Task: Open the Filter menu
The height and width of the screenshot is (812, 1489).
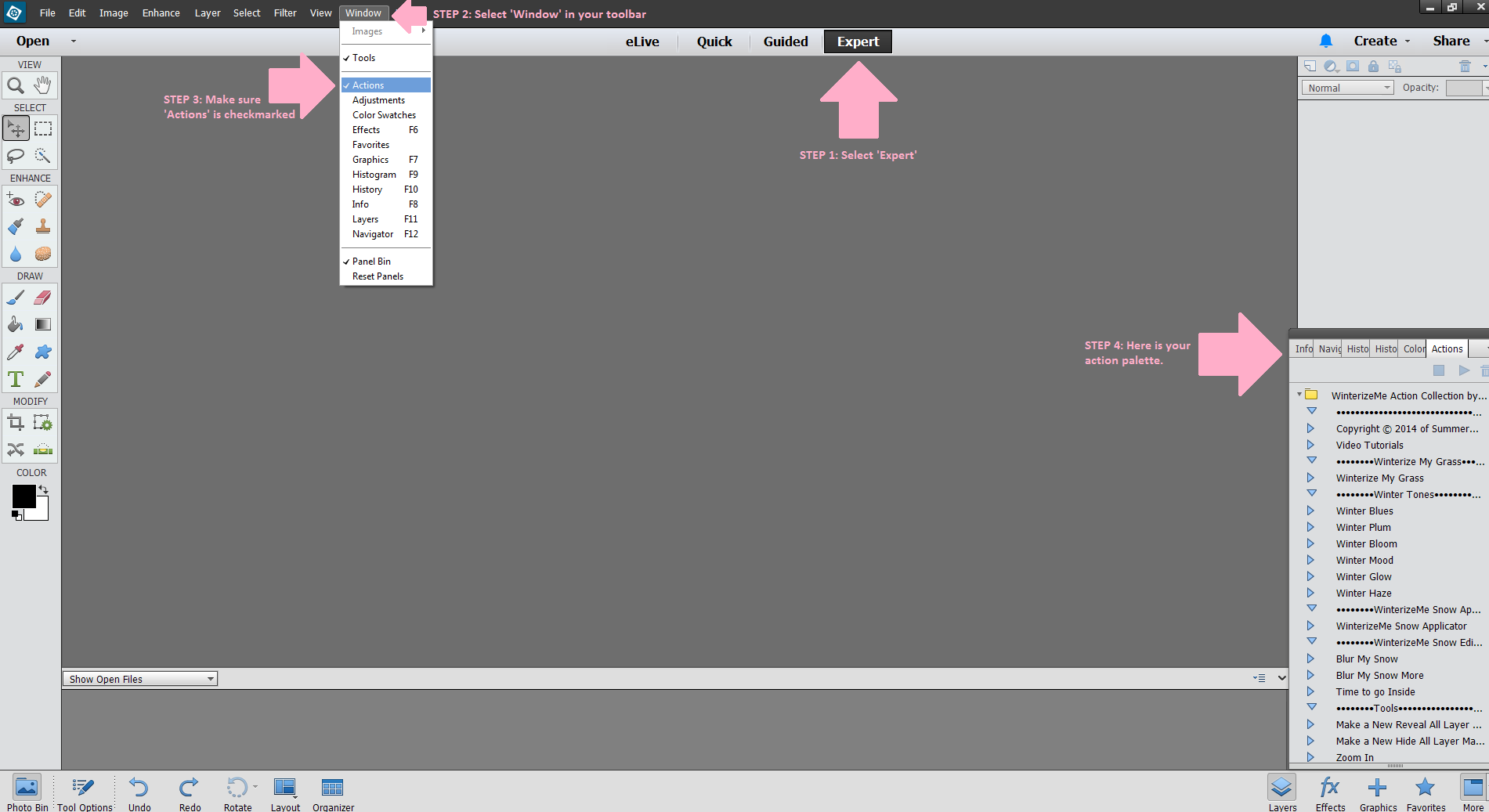Action: [285, 13]
